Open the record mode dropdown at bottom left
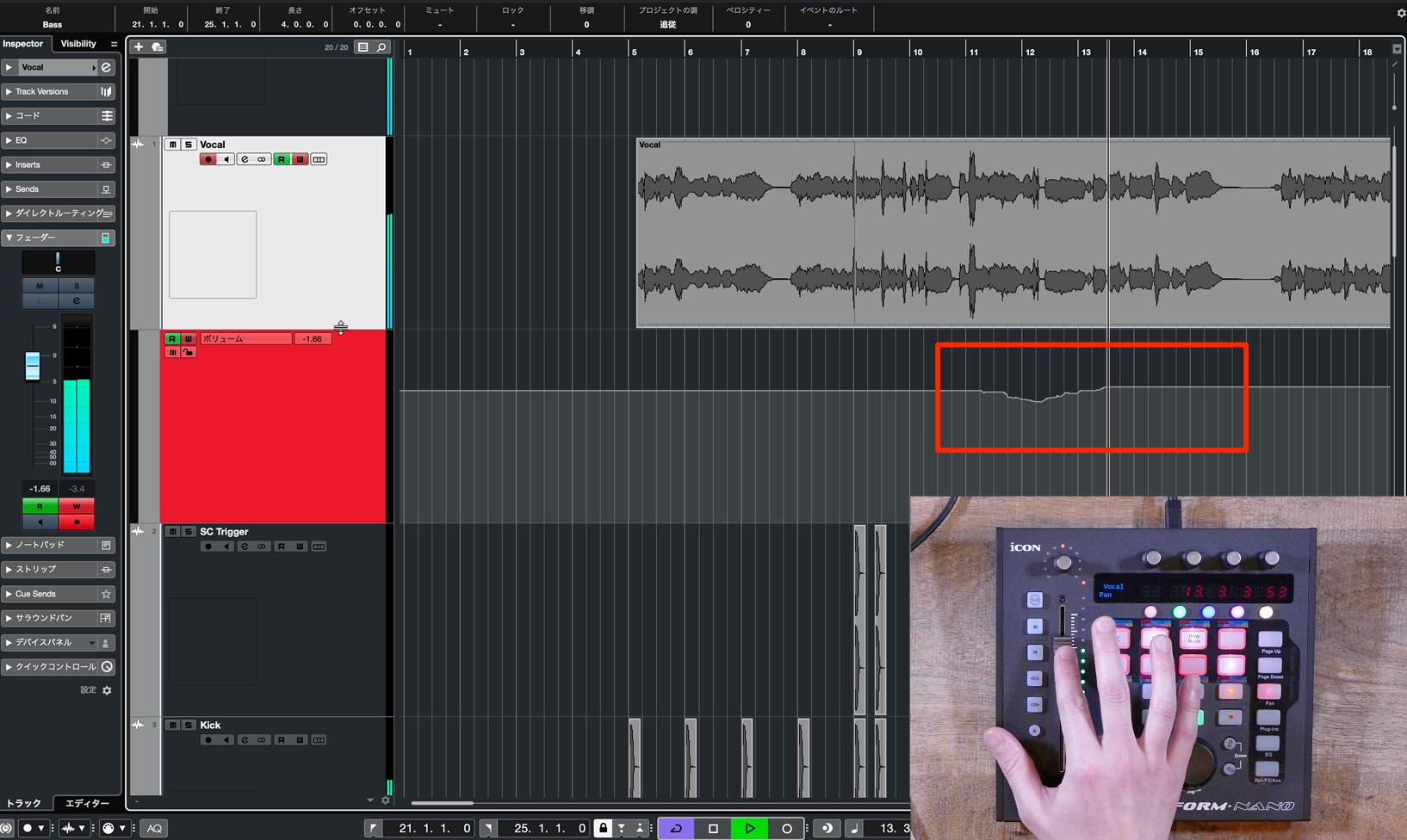This screenshot has height=840, width=1407. click(40, 829)
